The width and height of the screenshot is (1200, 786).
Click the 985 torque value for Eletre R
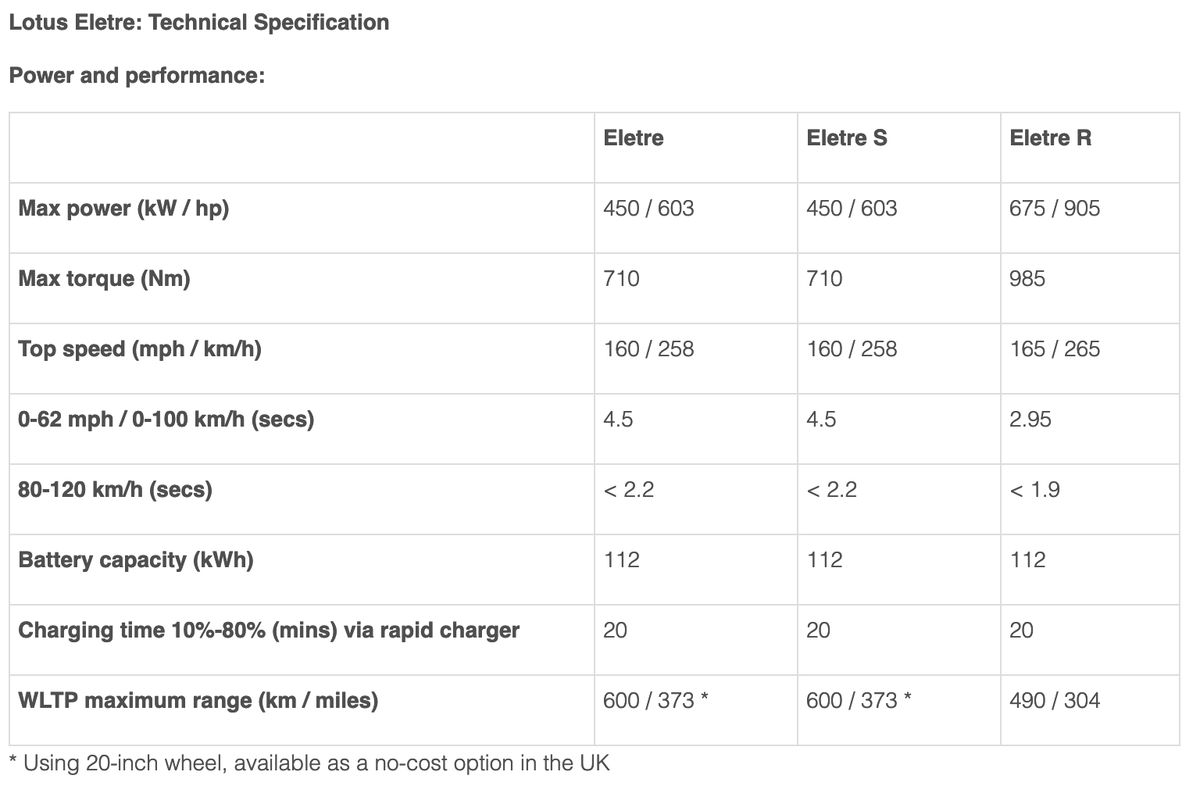[1027, 279]
